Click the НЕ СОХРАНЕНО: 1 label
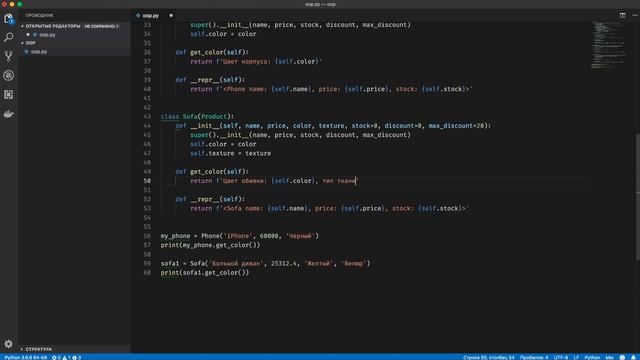This screenshot has width=640, height=360. click(102, 26)
